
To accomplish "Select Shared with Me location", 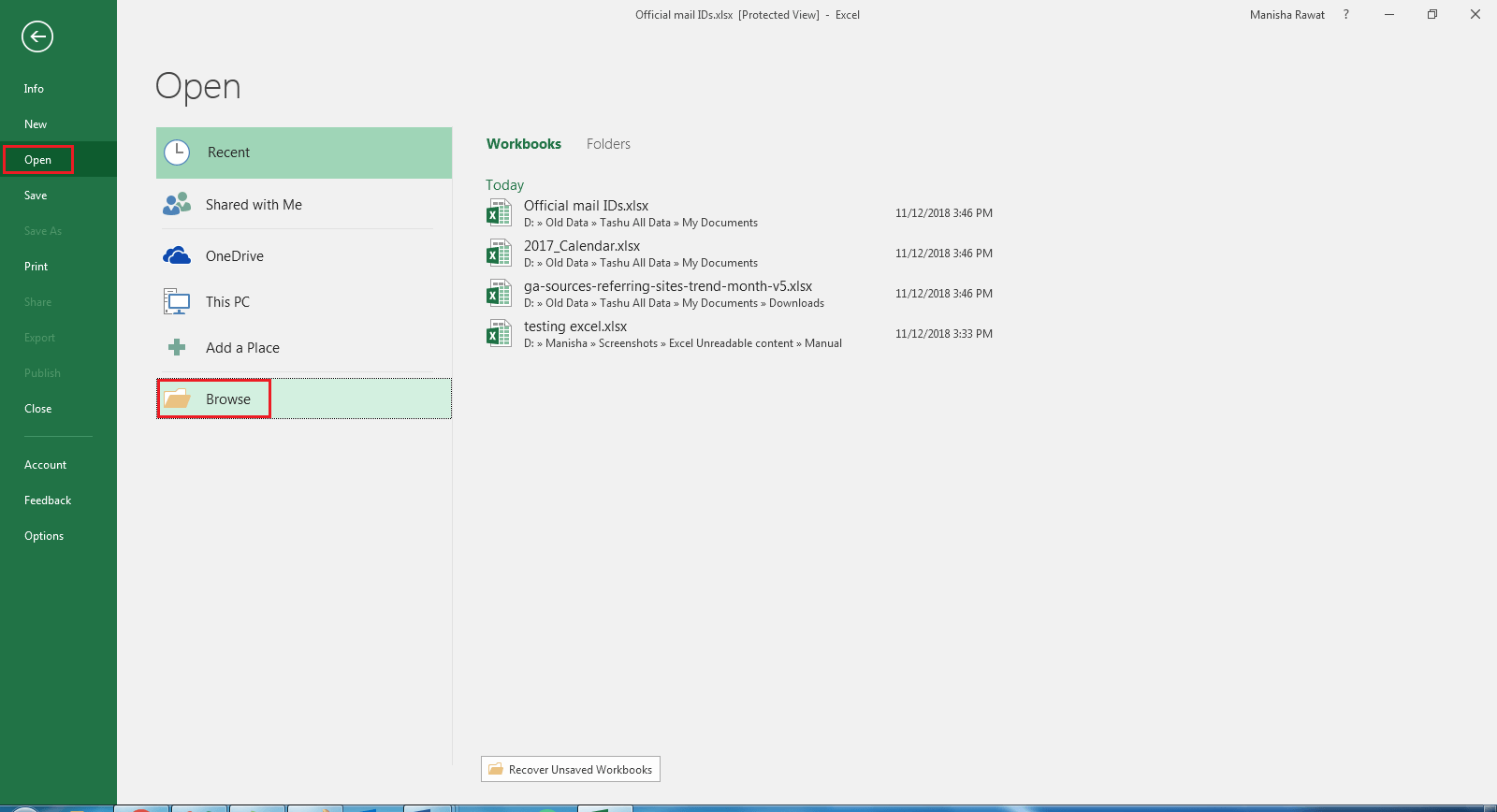I will pos(304,204).
